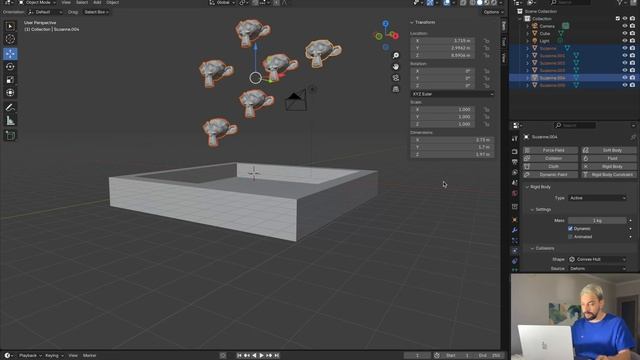Click lock icon beside Location X
The width and height of the screenshot is (640, 360).
click(486, 41)
